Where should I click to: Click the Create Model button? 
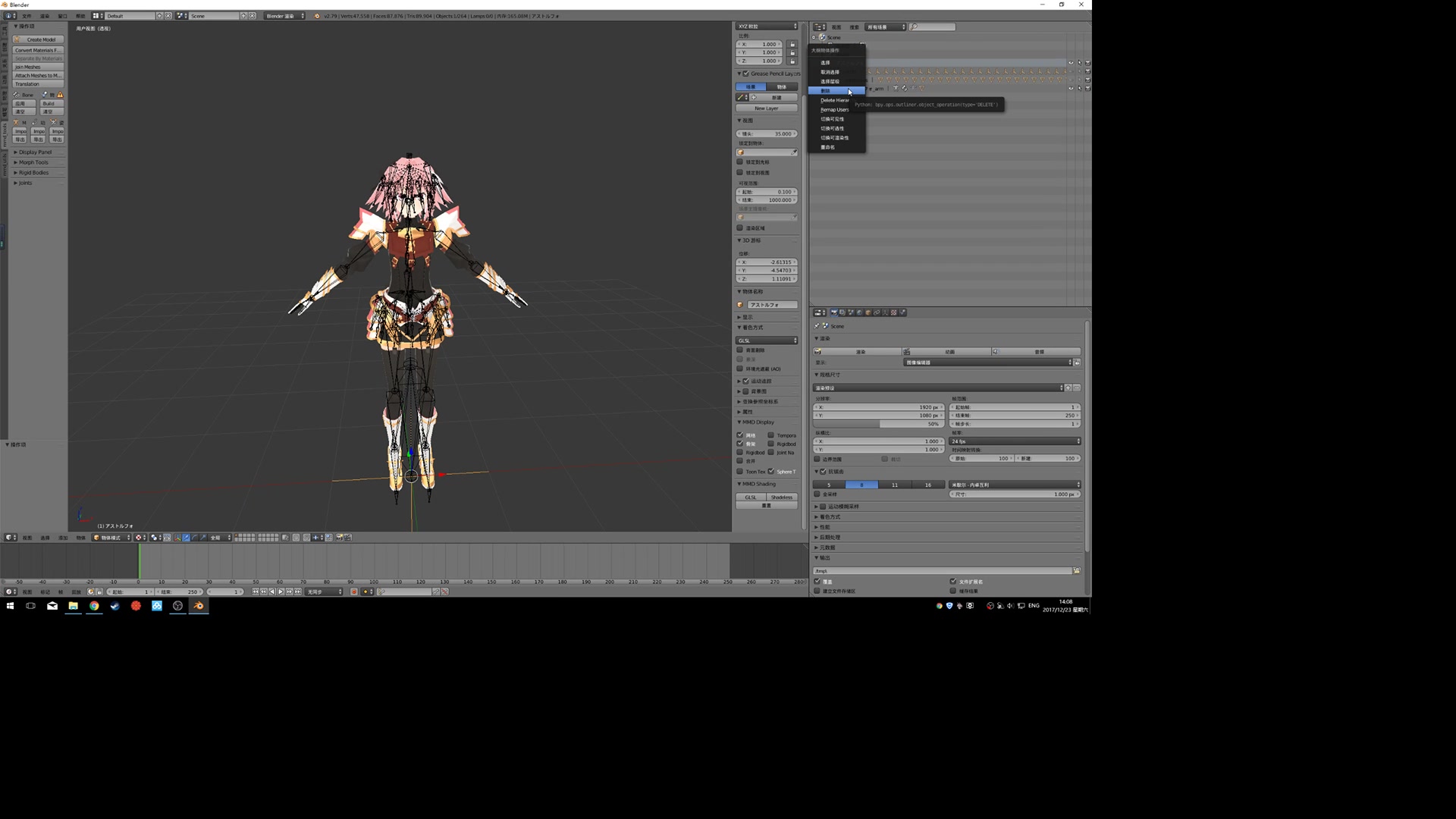pos(38,39)
